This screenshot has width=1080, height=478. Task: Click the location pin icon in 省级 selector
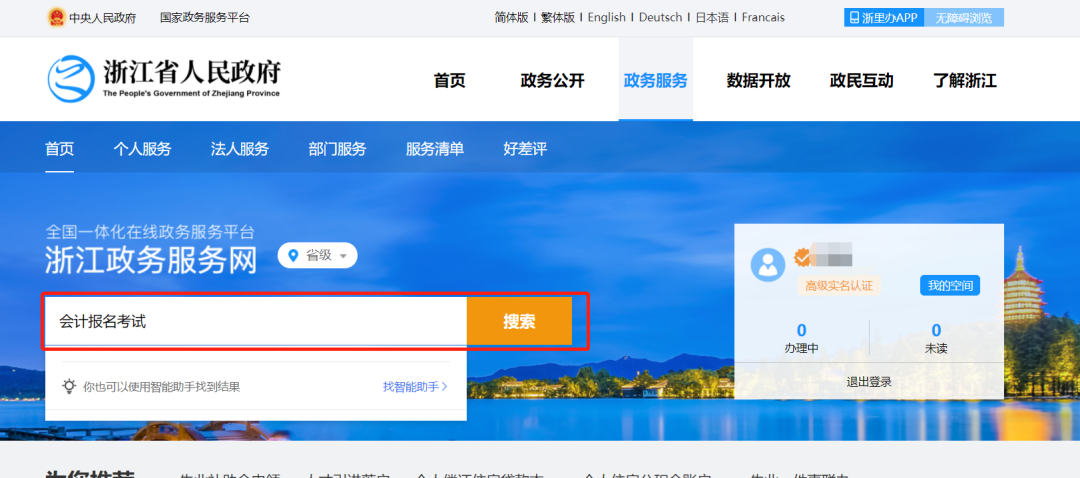293,256
